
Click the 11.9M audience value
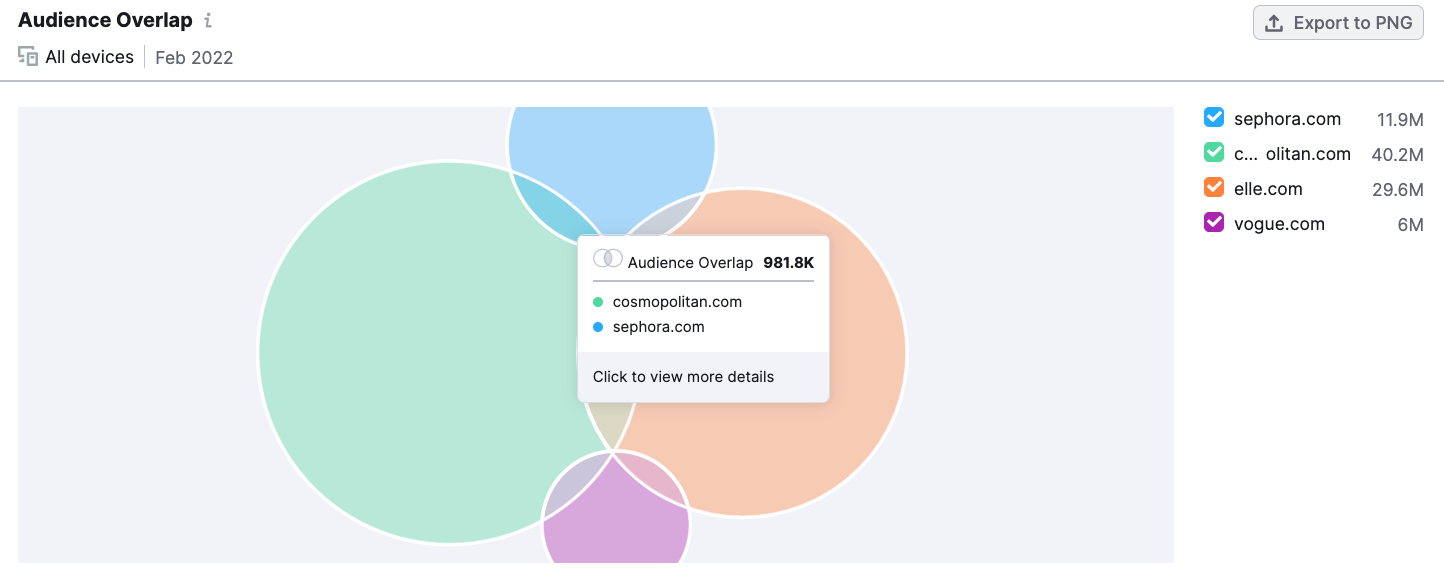coord(1400,120)
